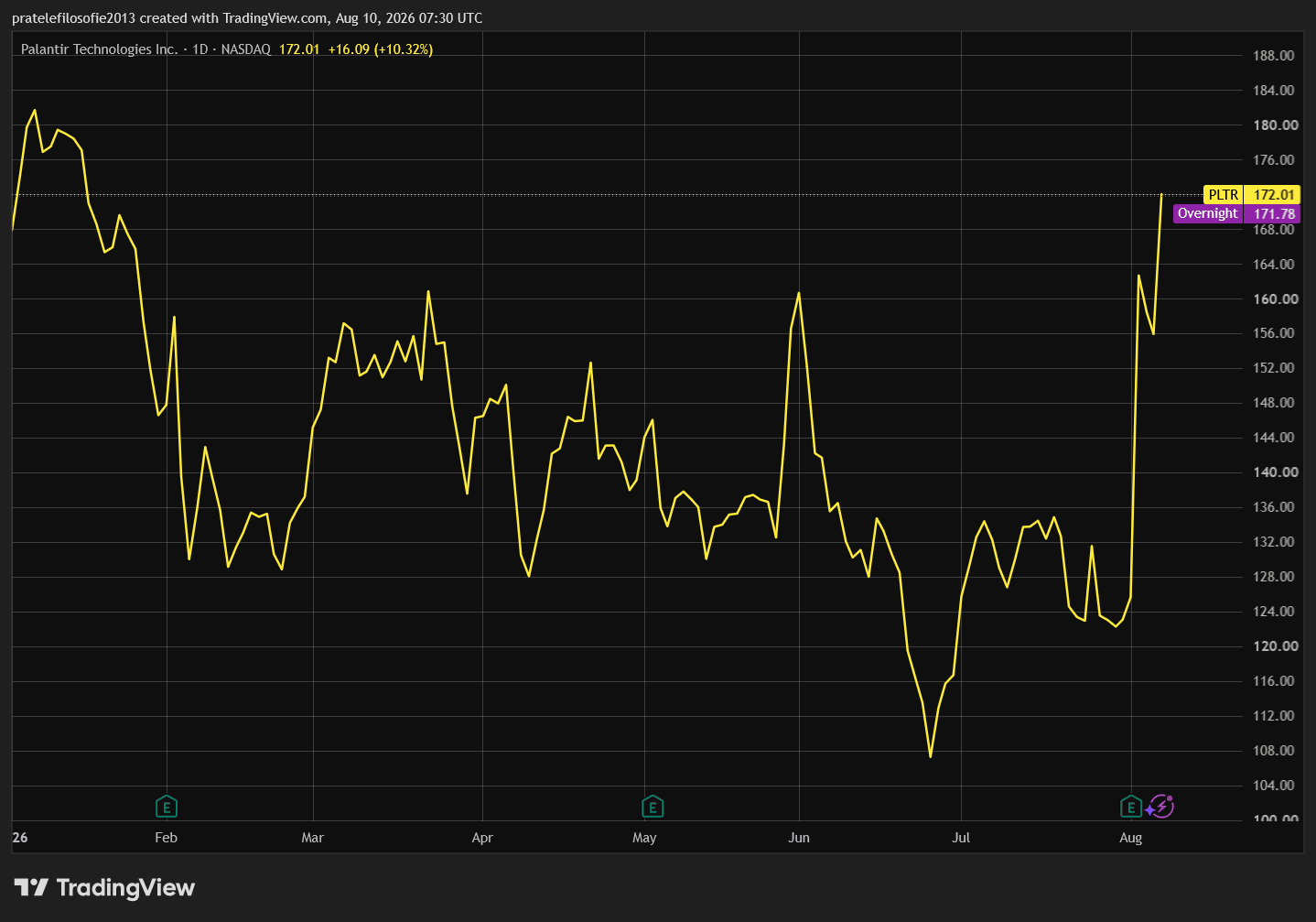Click the 1D interval in the chart legend
This screenshot has height=922, width=1316.
(x=200, y=49)
